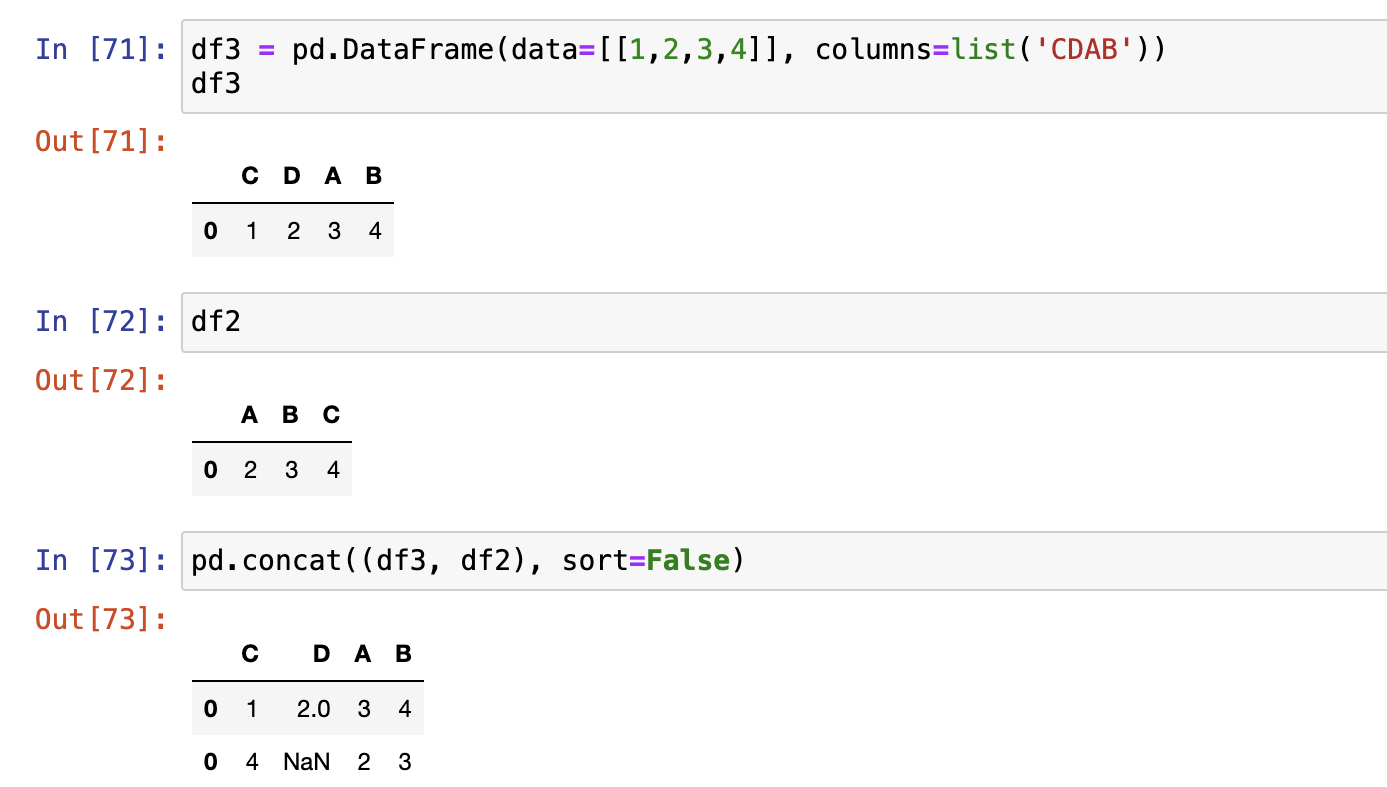Click value 4 under column C in Out[72]
Viewport: 1387px width, 787px height.
pos(333,470)
